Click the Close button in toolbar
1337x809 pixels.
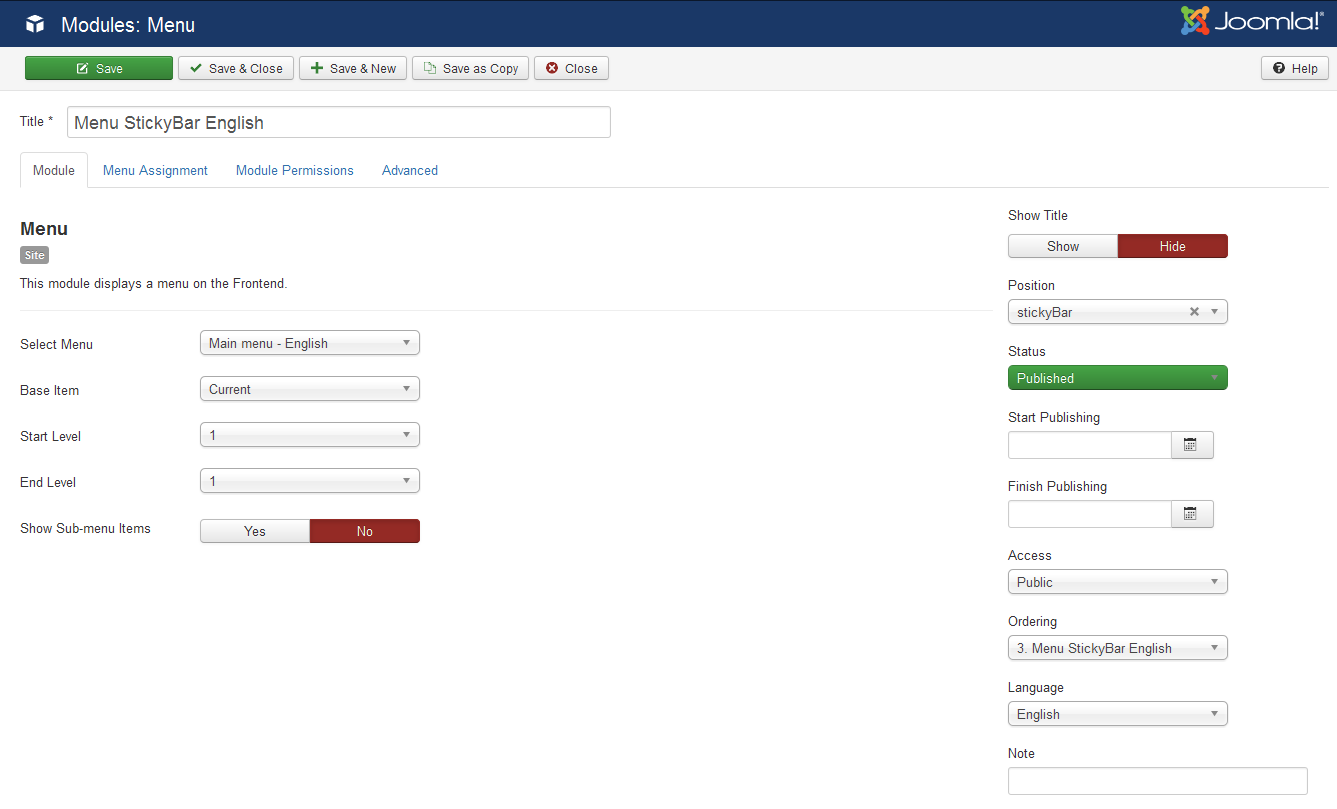[x=571, y=68]
